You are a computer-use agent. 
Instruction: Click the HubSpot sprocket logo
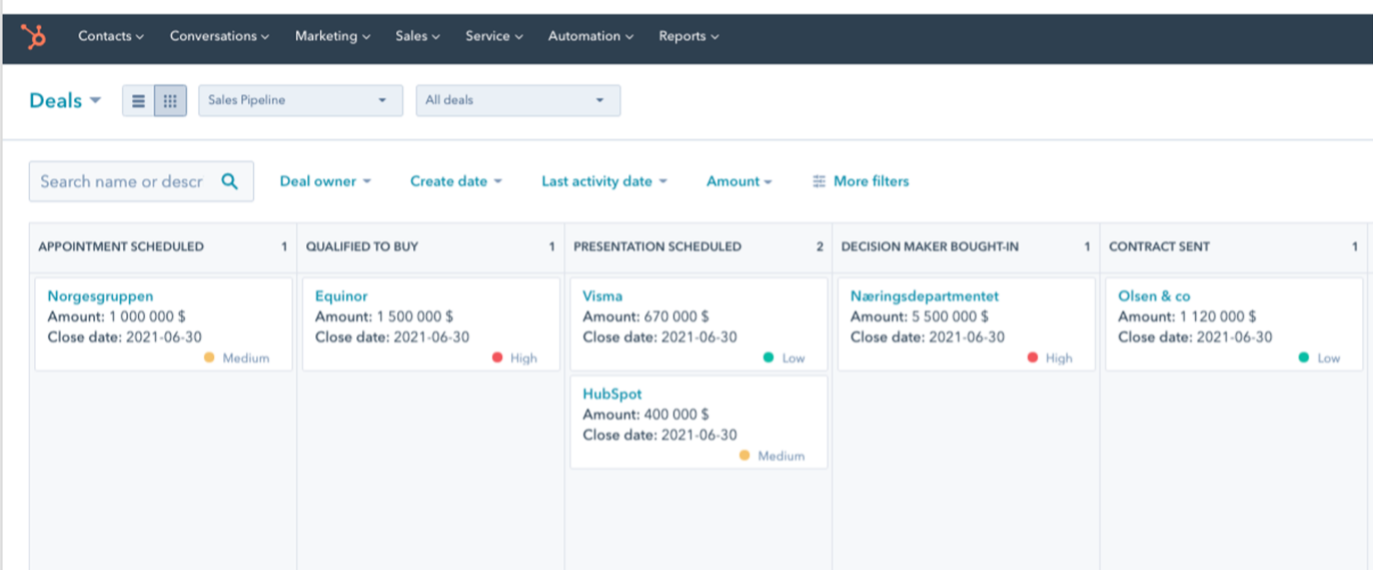coord(34,37)
